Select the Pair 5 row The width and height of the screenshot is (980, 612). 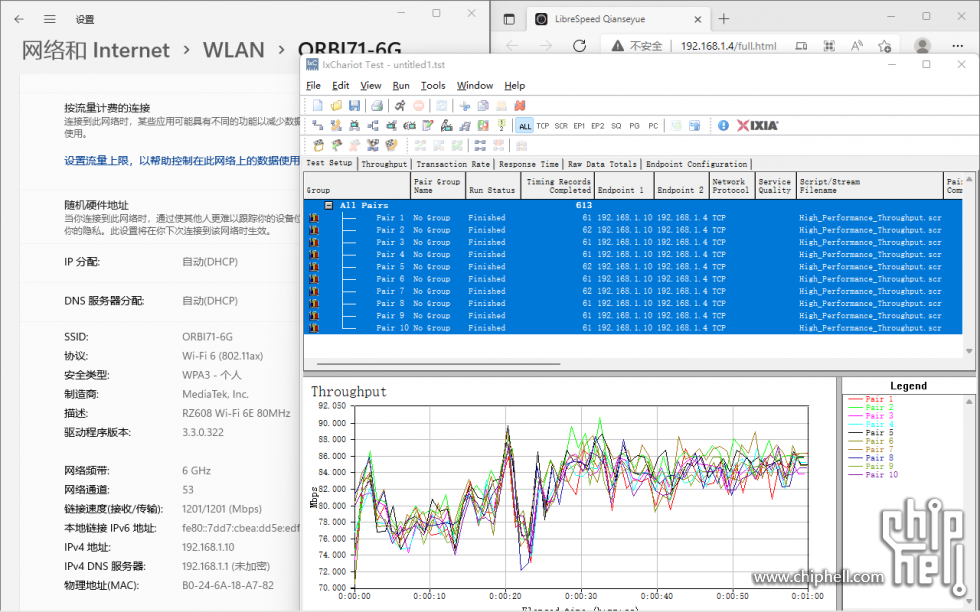632,266
